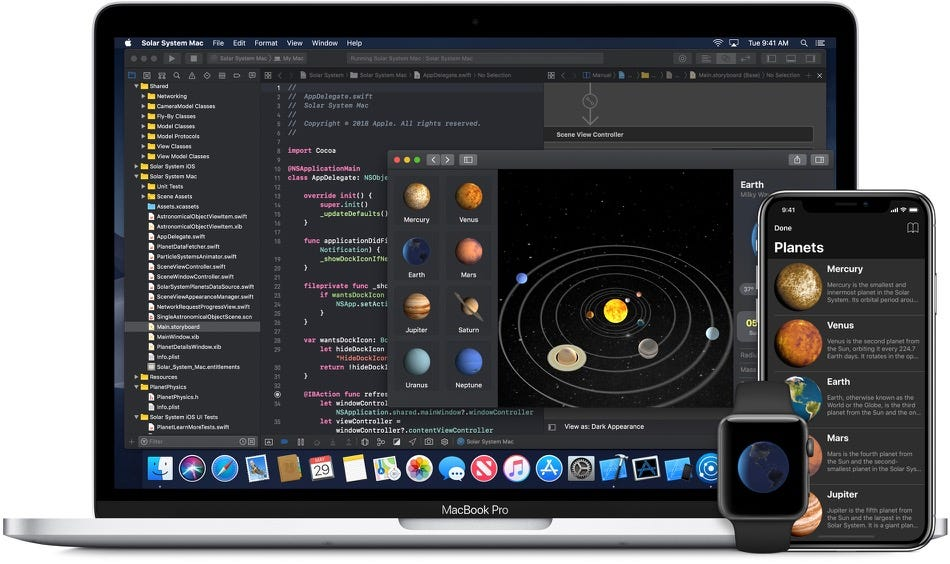Open the Test navigator diamond icon

pos(207,76)
